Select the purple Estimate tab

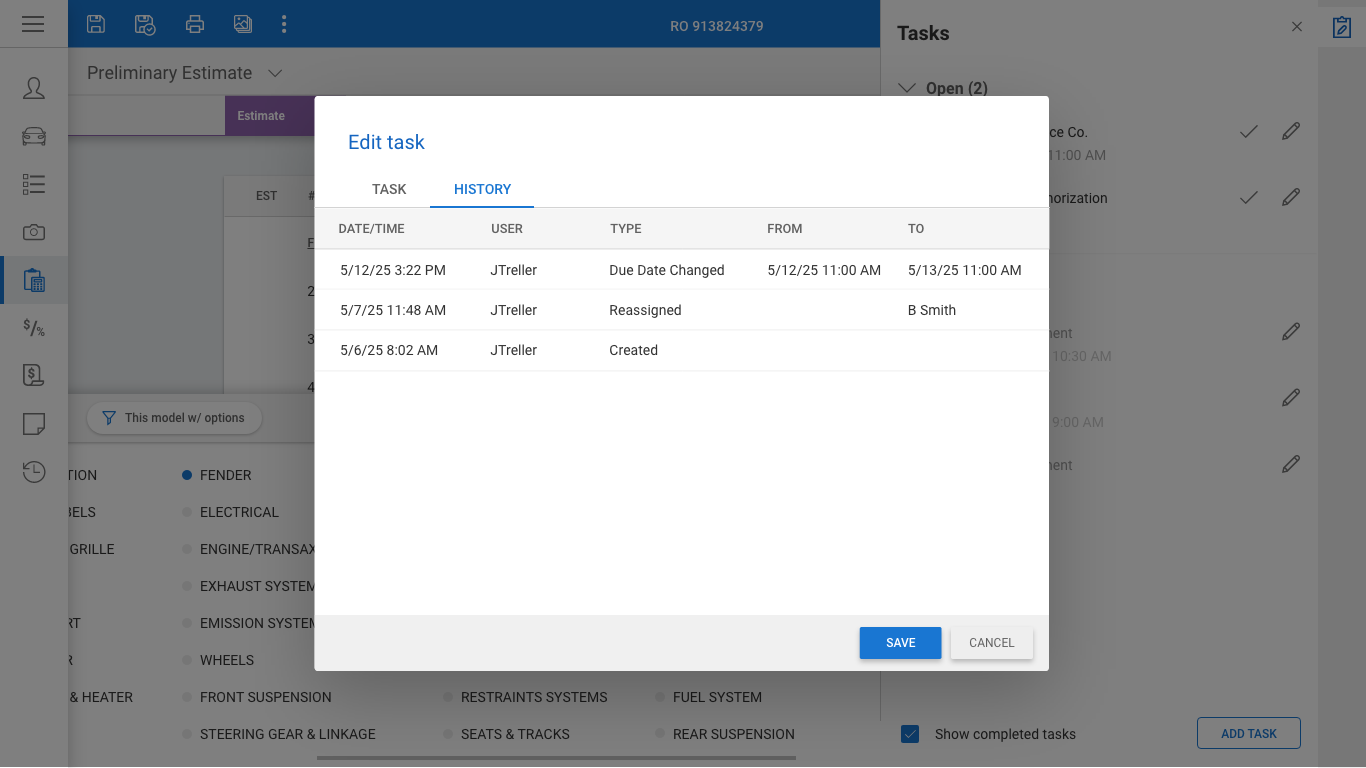(x=270, y=116)
